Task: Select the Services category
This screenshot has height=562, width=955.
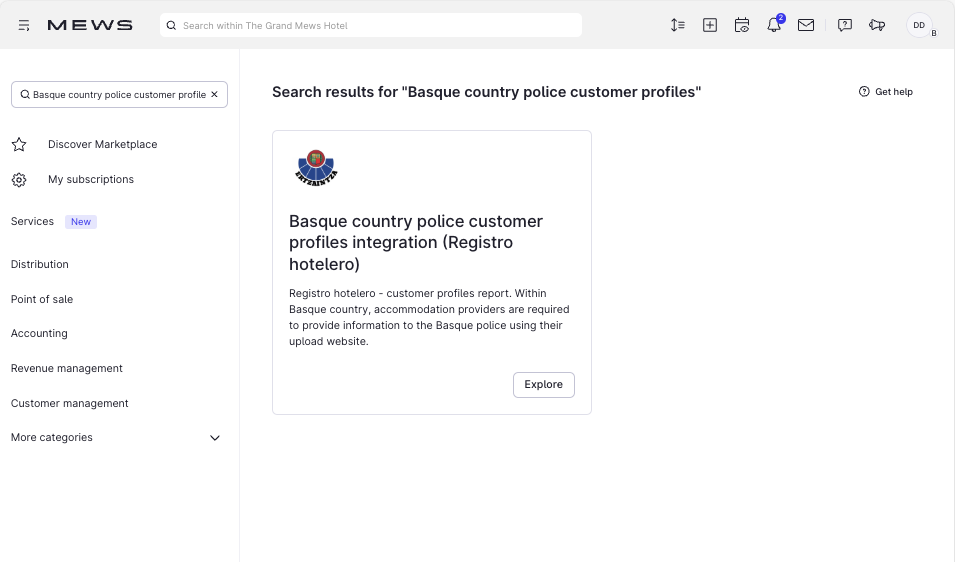Action: click(32, 221)
